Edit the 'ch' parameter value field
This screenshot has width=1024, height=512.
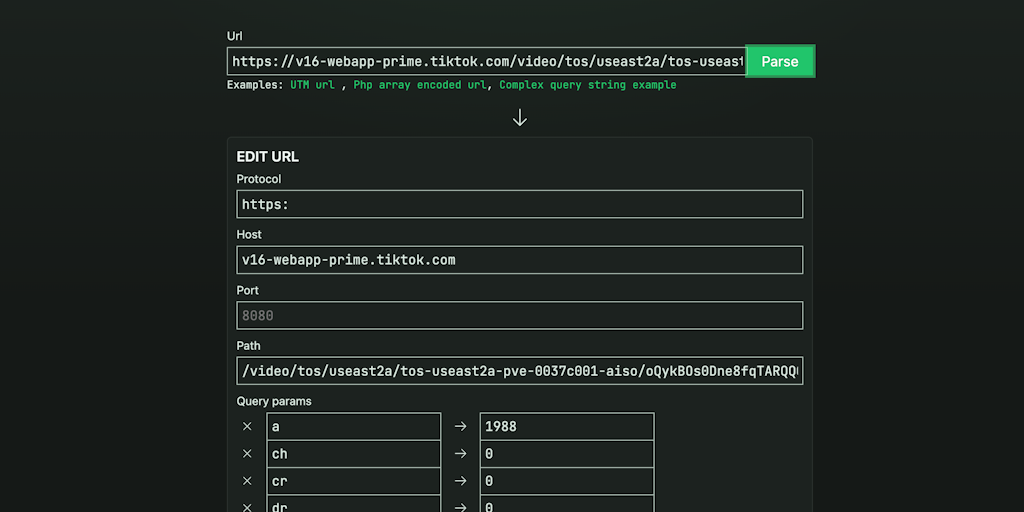[x=567, y=454]
